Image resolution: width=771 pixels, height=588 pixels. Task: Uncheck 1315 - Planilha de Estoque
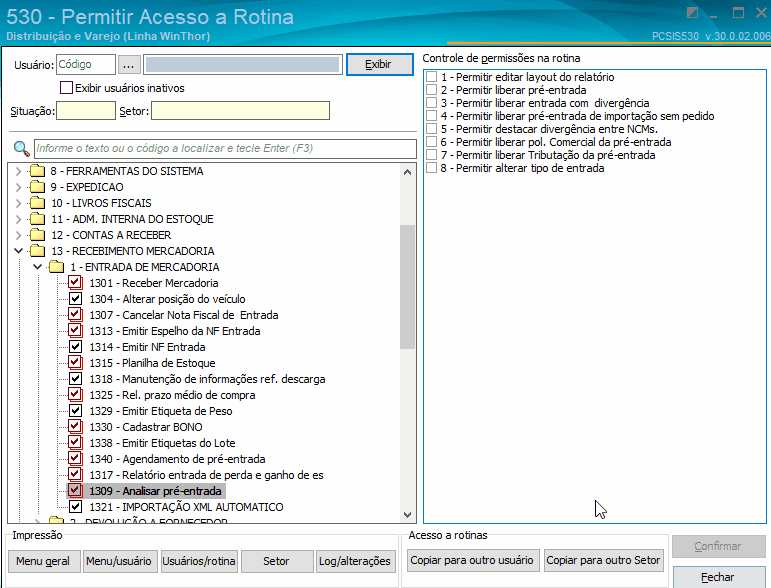click(75, 363)
